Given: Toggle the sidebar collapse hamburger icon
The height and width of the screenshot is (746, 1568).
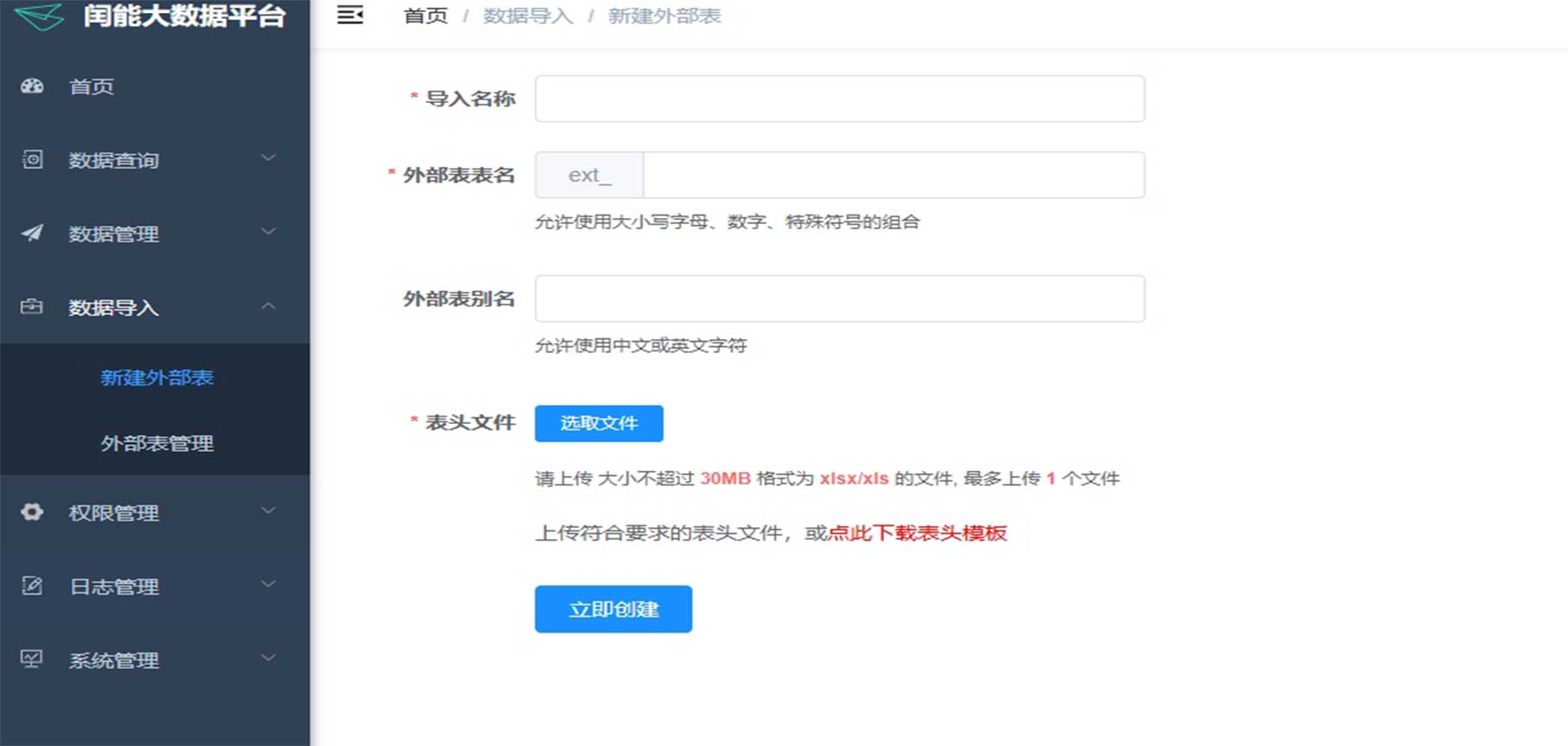Looking at the screenshot, I should click(350, 16).
